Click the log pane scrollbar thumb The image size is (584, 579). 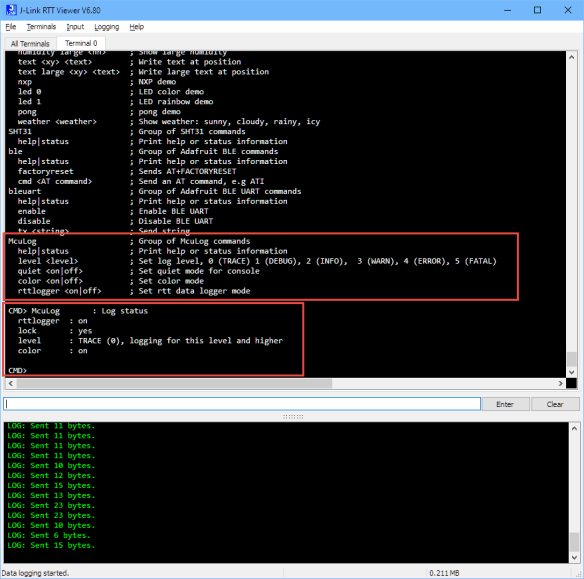(574, 542)
